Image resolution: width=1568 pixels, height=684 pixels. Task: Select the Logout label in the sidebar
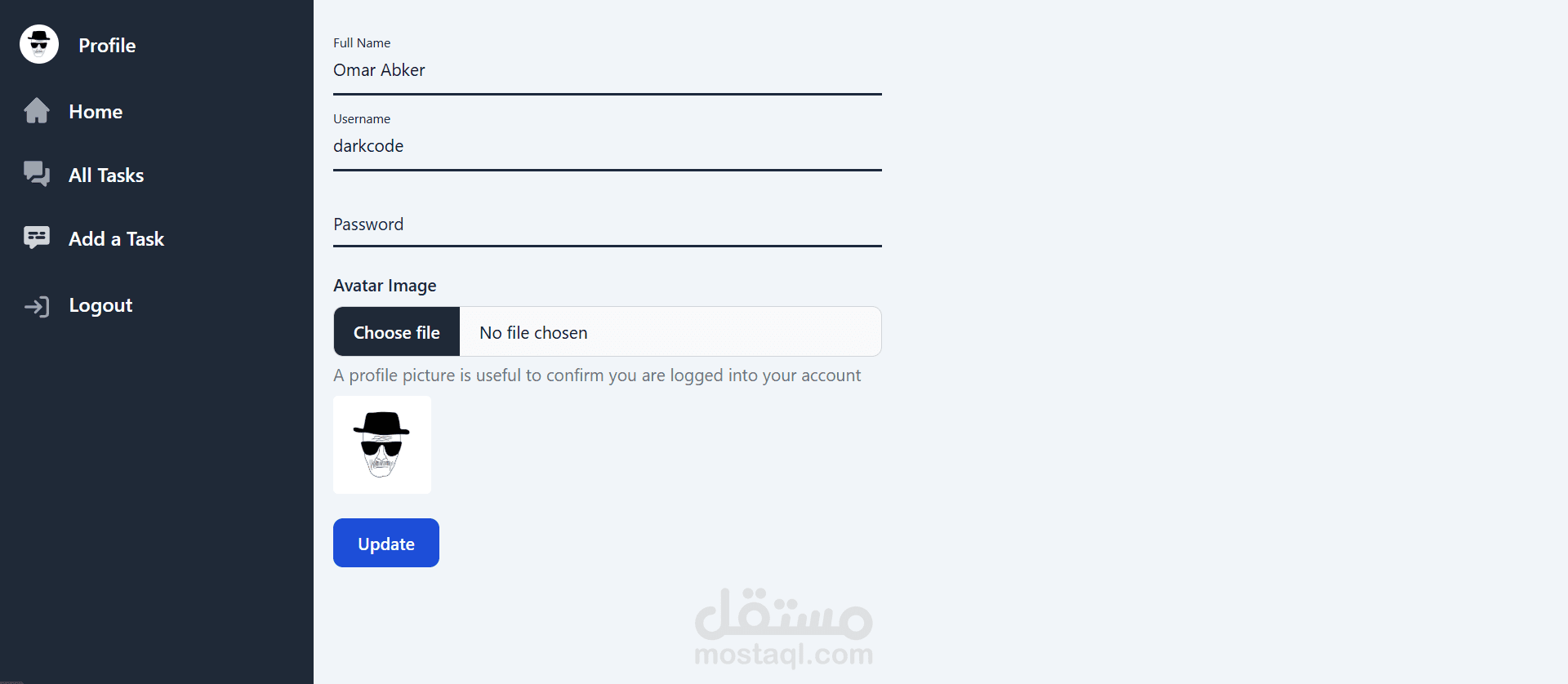pos(100,305)
